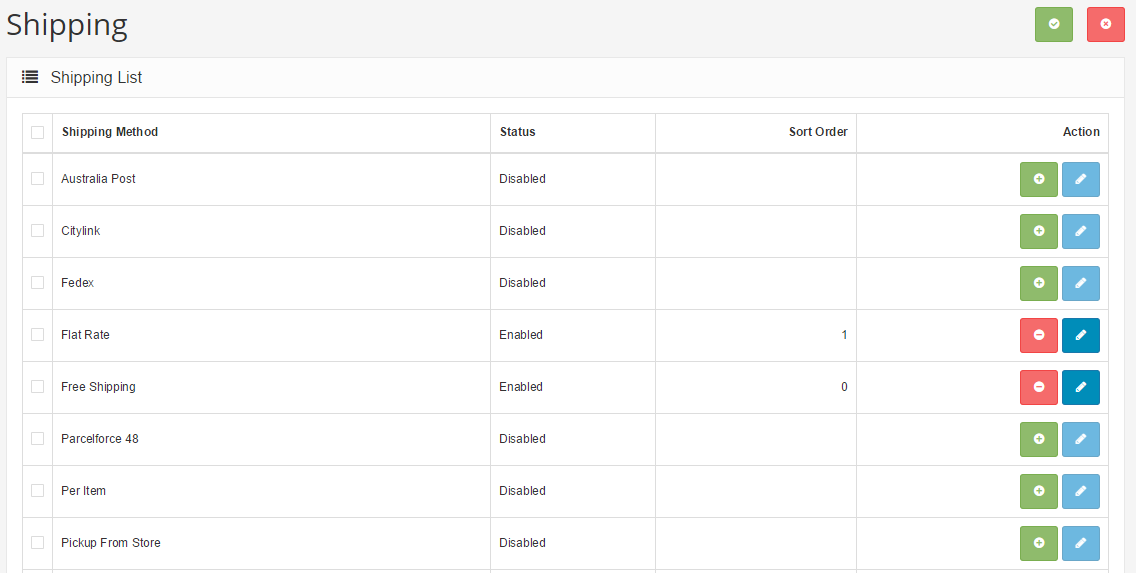Viewport: 1136px width, 573px height.
Task: Install the Citylink shipping method
Action: tap(1039, 231)
